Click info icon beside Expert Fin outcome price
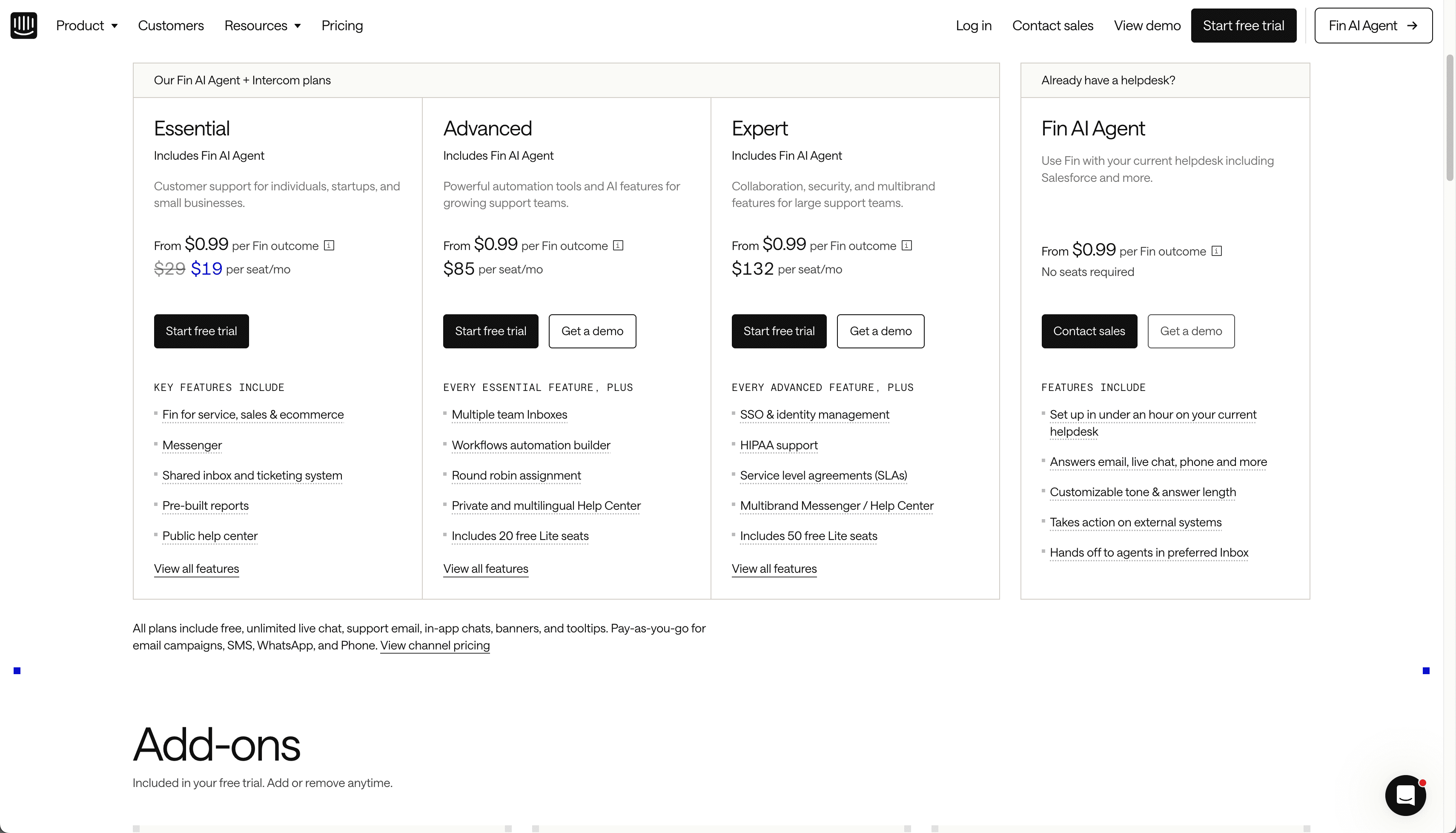Viewport: 1456px width, 833px height. [x=906, y=245]
